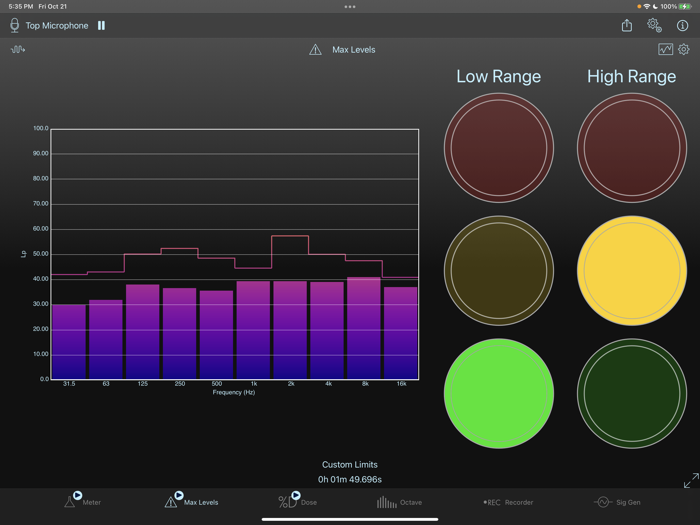Tap the 250 Hz bar in chart

(x=179, y=333)
